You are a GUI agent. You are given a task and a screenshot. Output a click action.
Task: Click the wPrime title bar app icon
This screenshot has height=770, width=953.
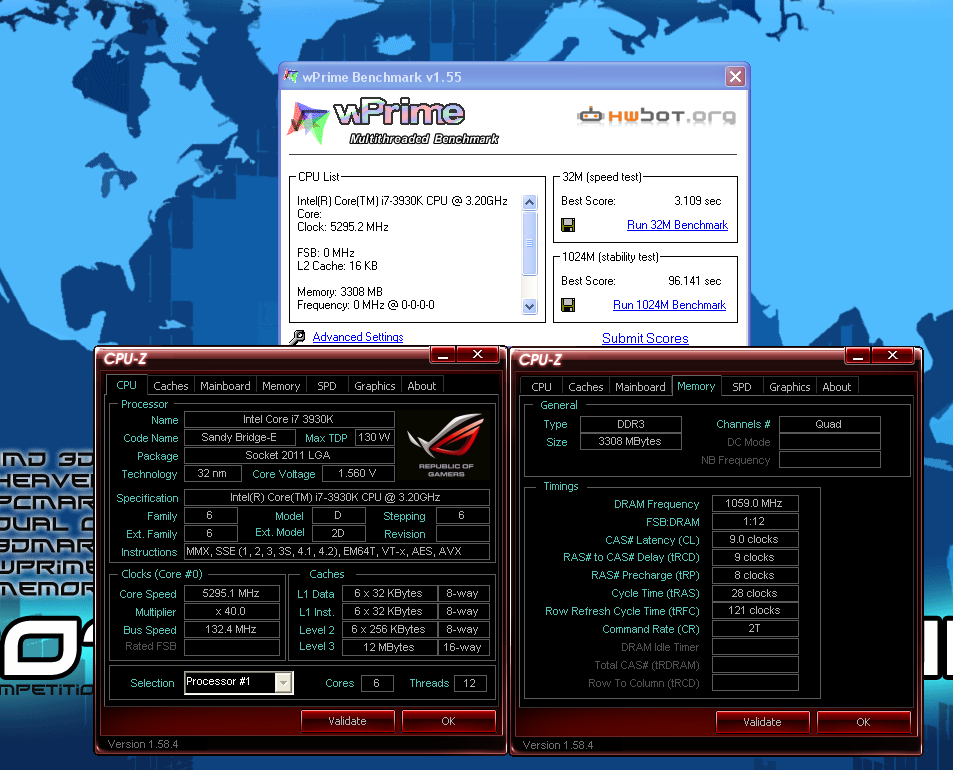point(291,77)
